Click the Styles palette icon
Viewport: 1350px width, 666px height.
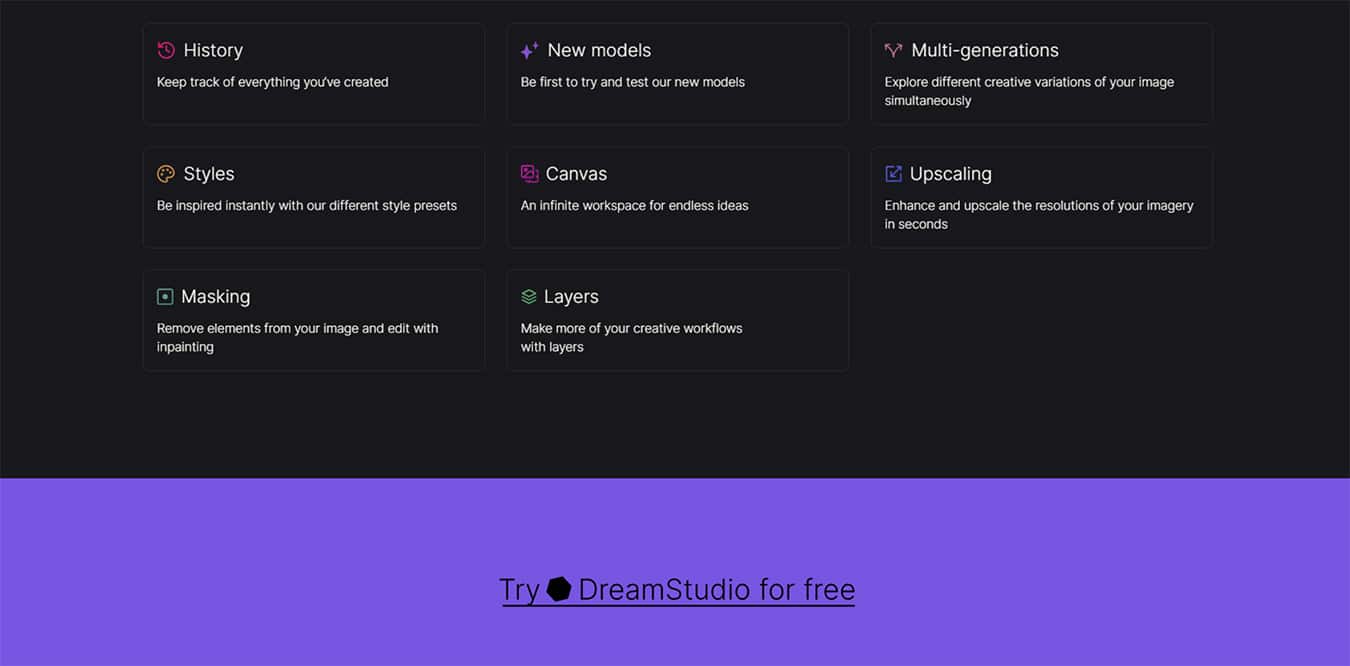[x=166, y=174]
